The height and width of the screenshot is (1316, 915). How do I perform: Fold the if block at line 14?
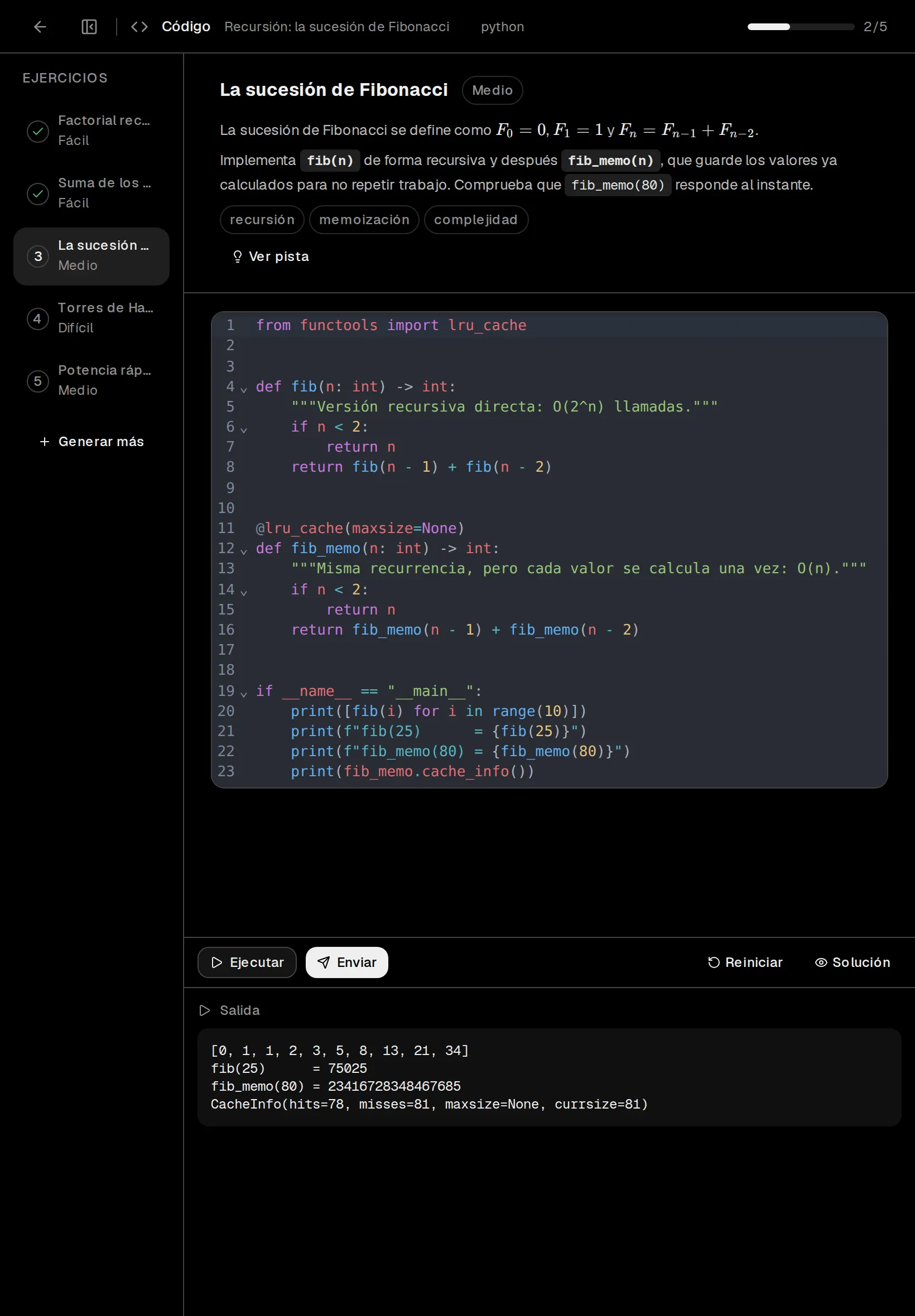pos(244,592)
